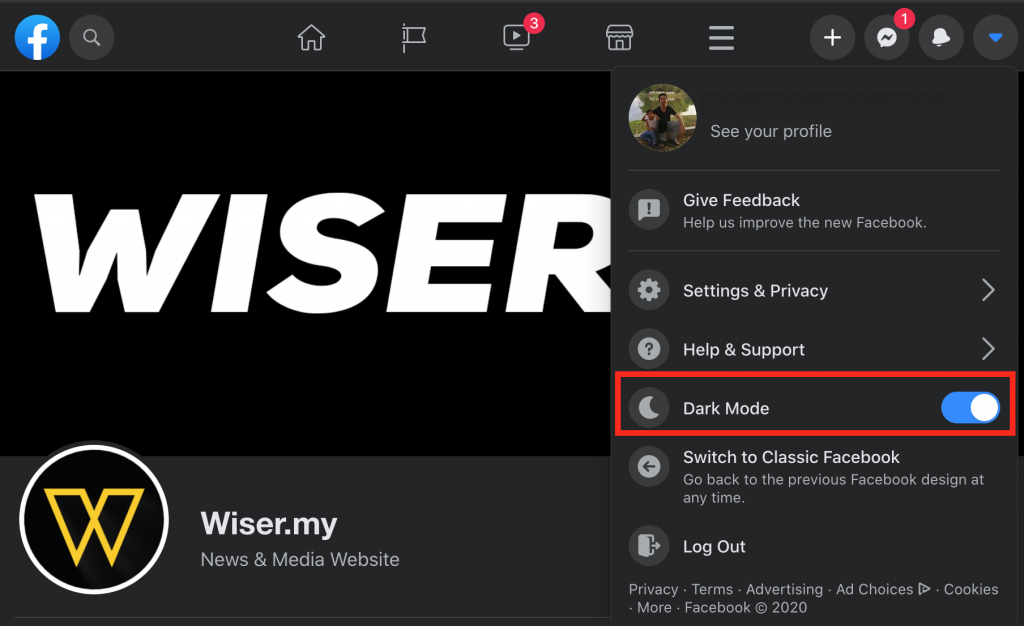The height and width of the screenshot is (626, 1024).
Task: Open the Watch video icon
Action: pyautogui.click(x=517, y=38)
